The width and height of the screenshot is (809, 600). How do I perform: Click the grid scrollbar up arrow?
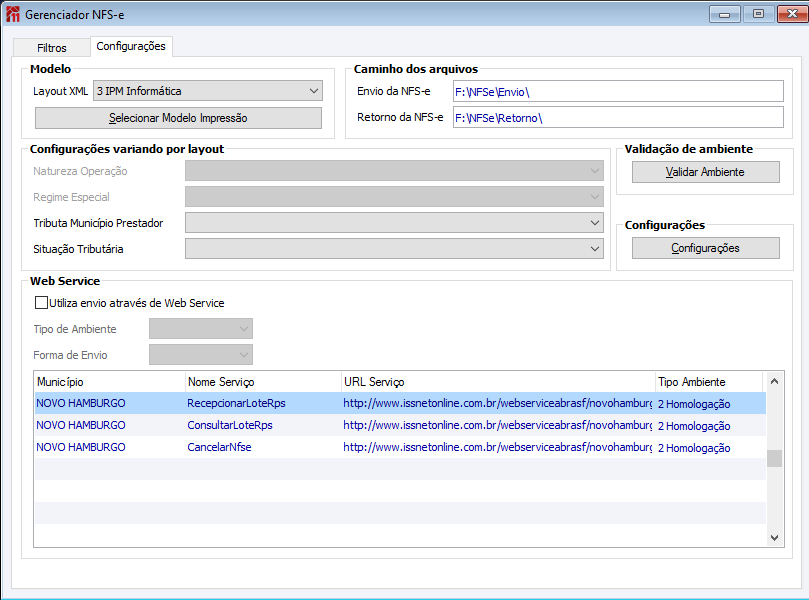point(775,382)
